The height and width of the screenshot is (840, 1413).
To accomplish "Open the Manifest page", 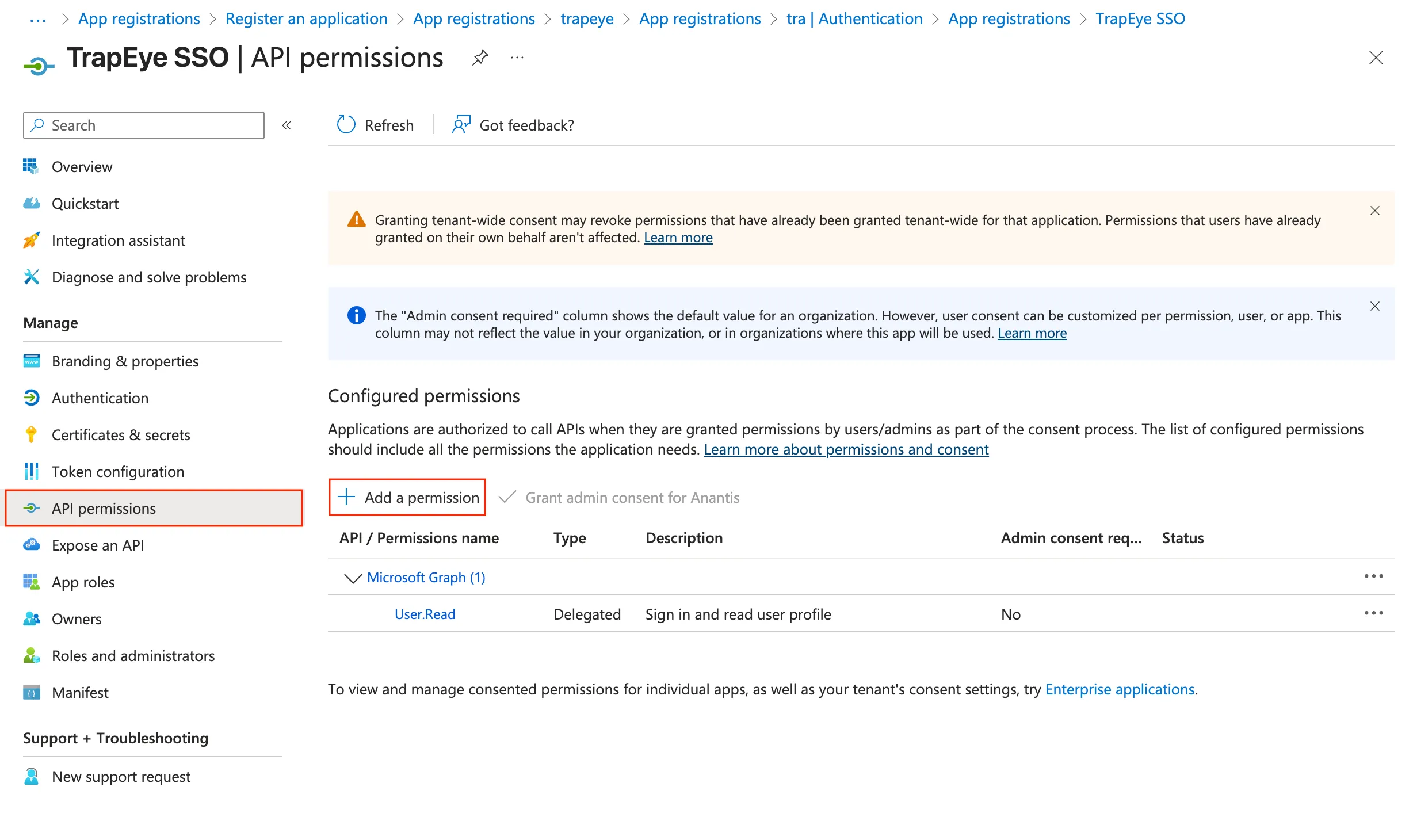I will (x=81, y=692).
